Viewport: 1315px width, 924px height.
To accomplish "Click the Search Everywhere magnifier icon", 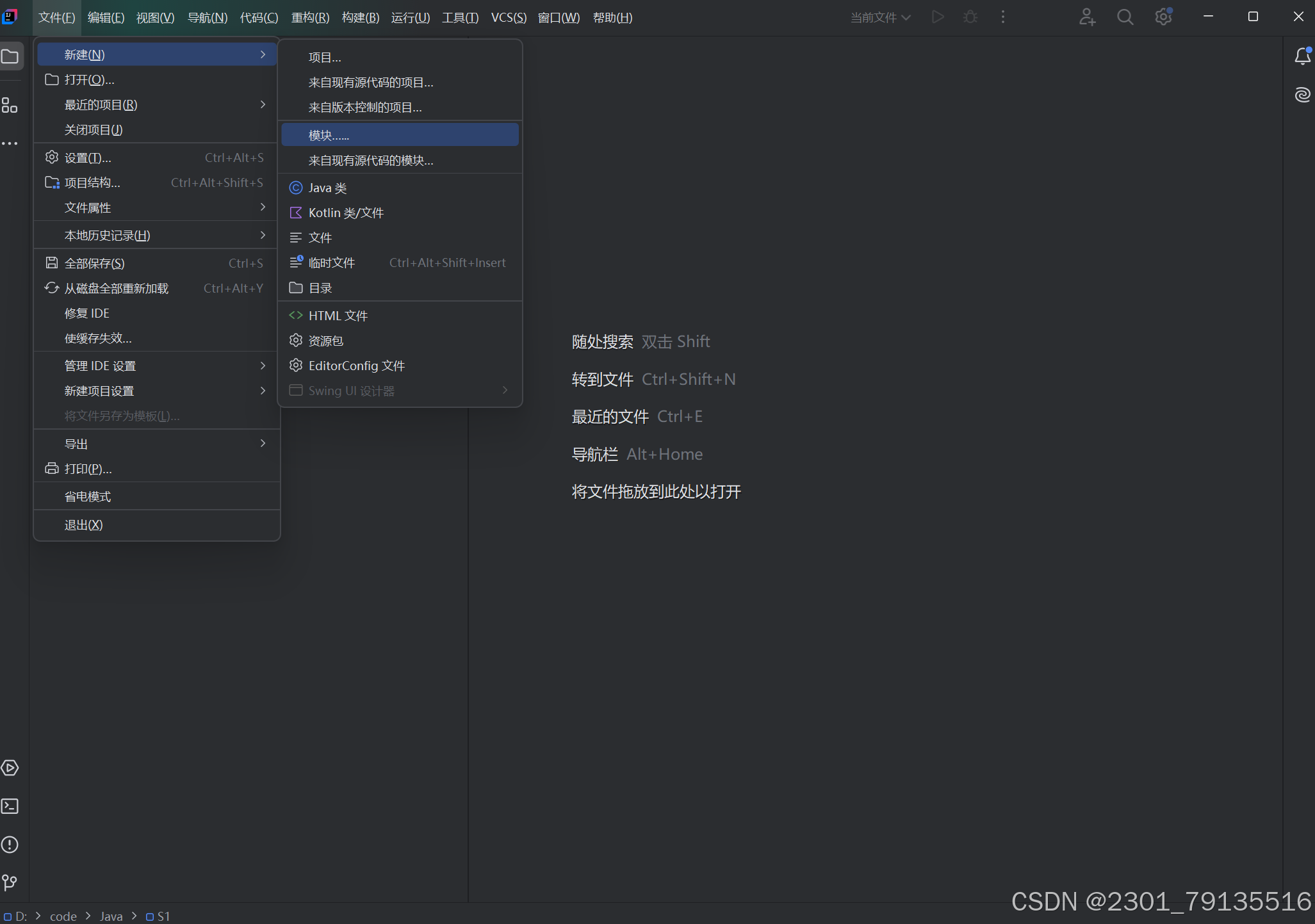I will [x=1125, y=17].
